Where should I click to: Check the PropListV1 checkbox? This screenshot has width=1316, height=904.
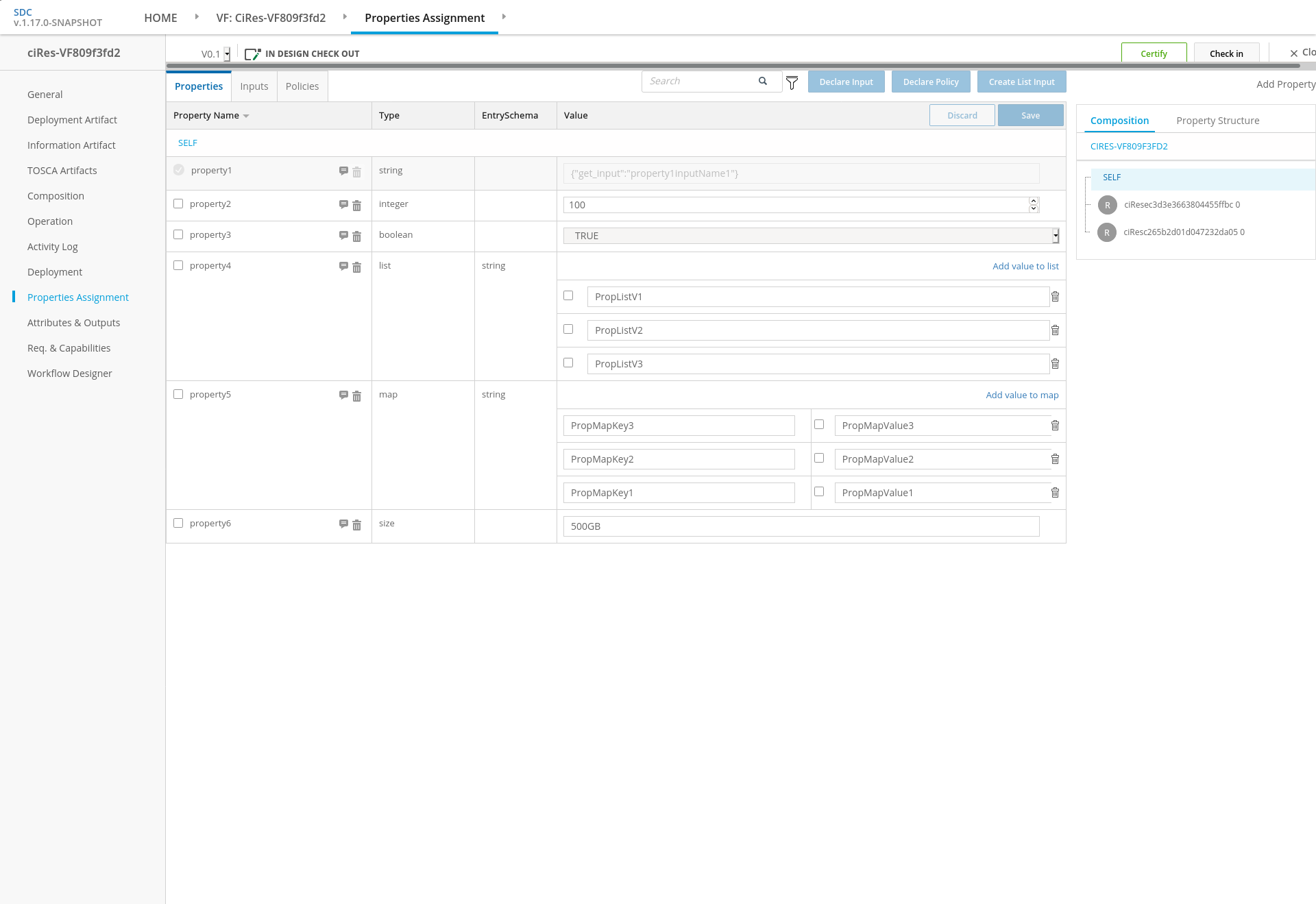point(568,295)
